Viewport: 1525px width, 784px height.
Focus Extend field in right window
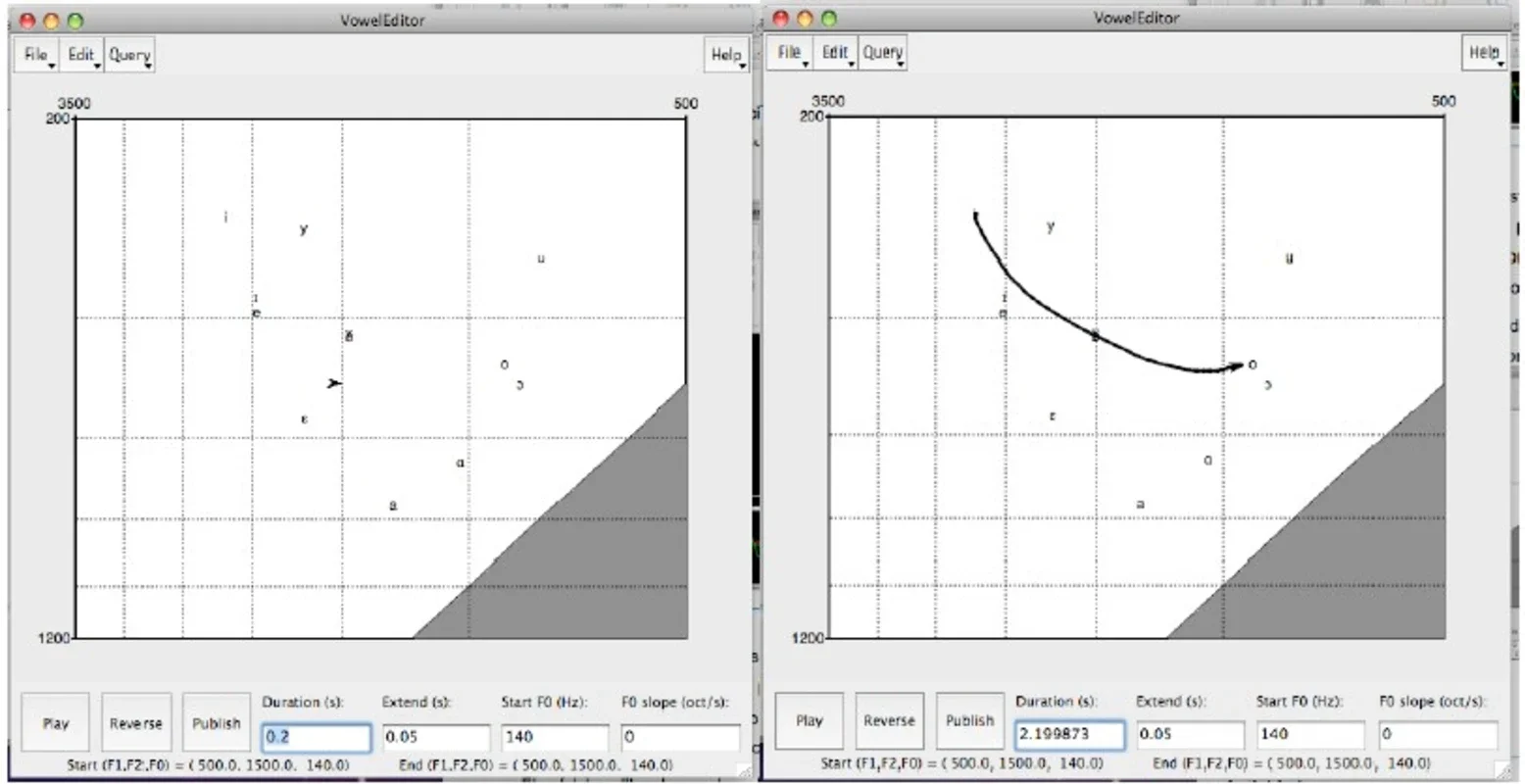(1191, 734)
